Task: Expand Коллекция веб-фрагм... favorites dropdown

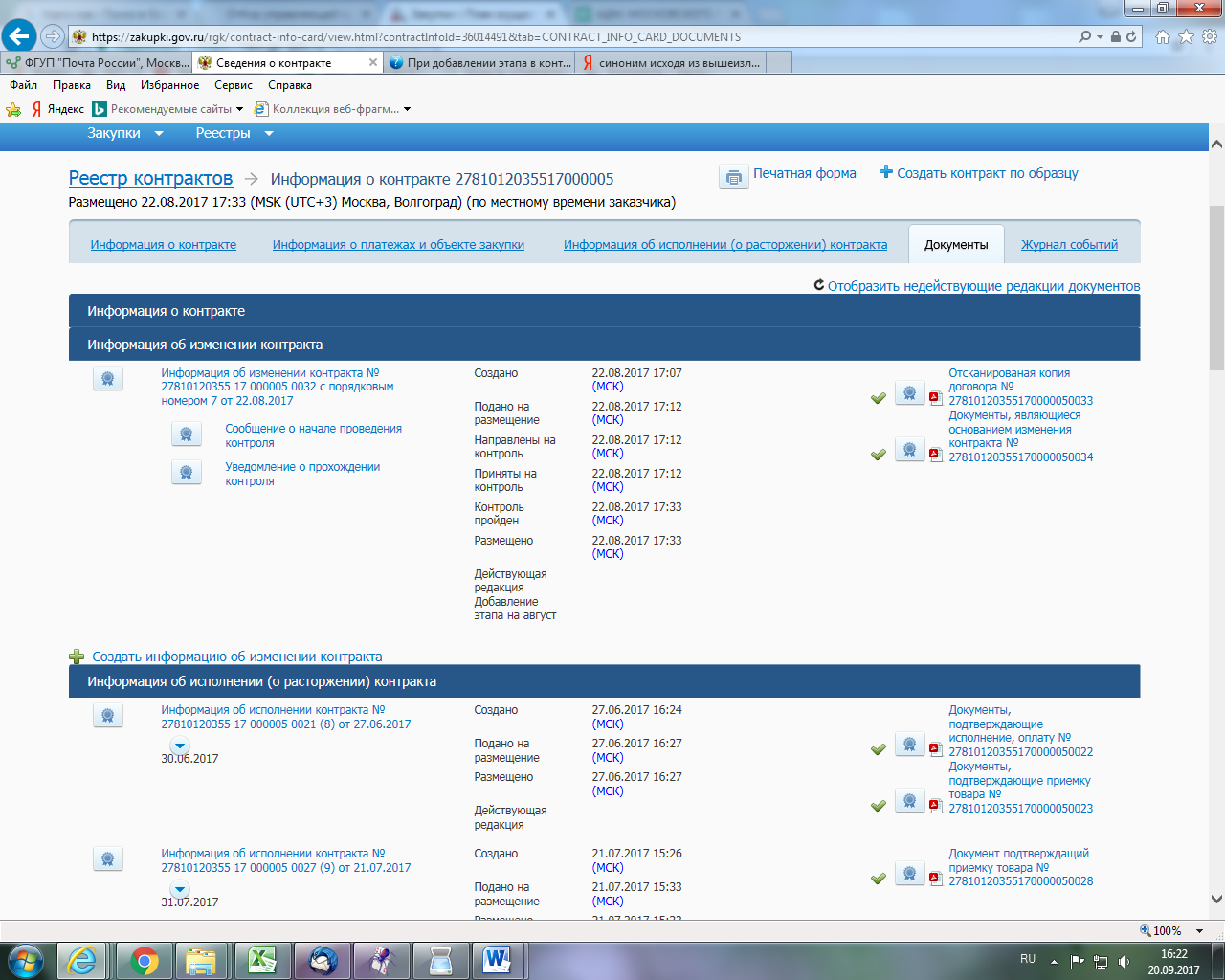Action: point(407,109)
